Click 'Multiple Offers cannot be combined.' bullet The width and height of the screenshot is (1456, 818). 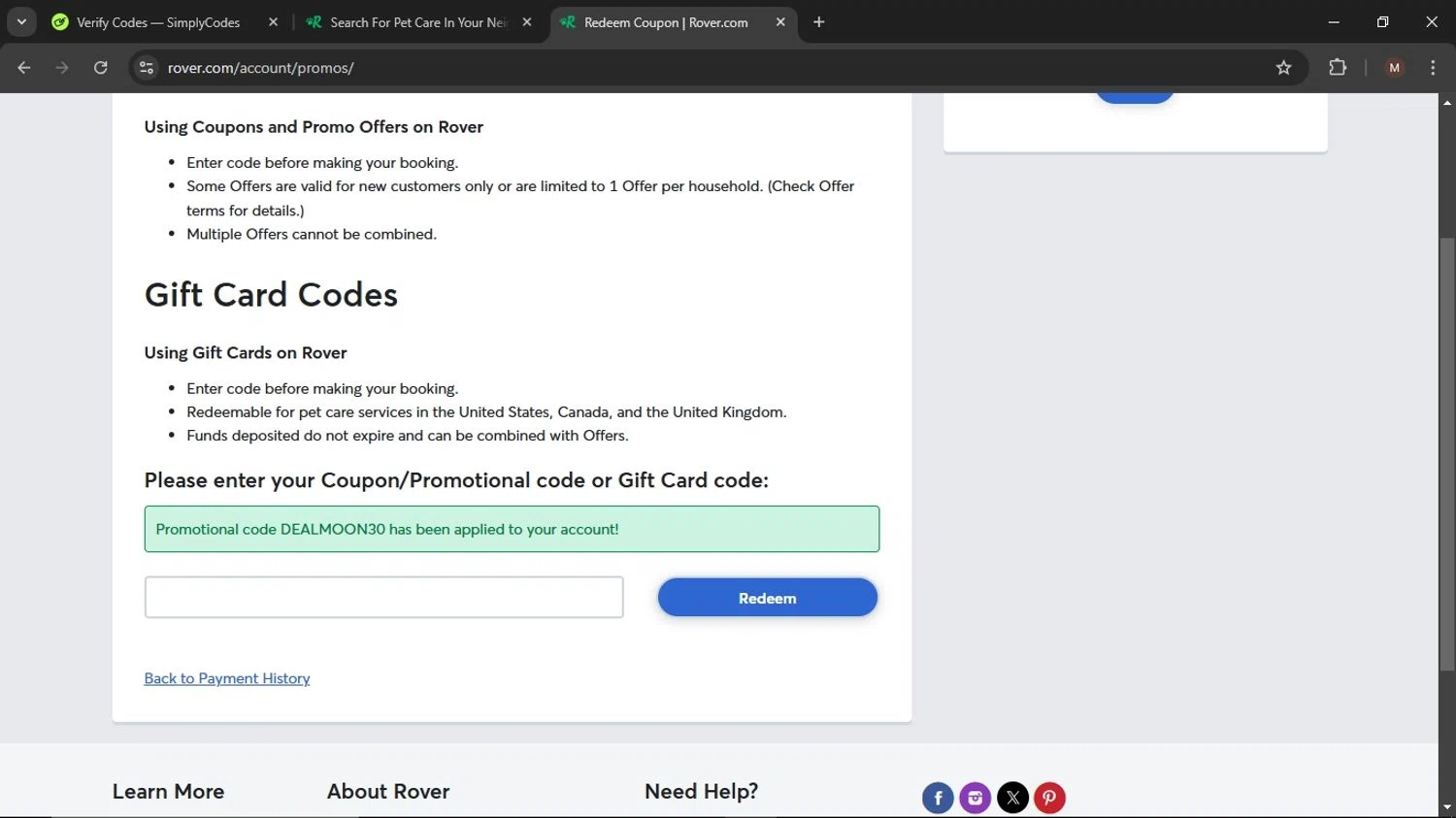point(312,234)
